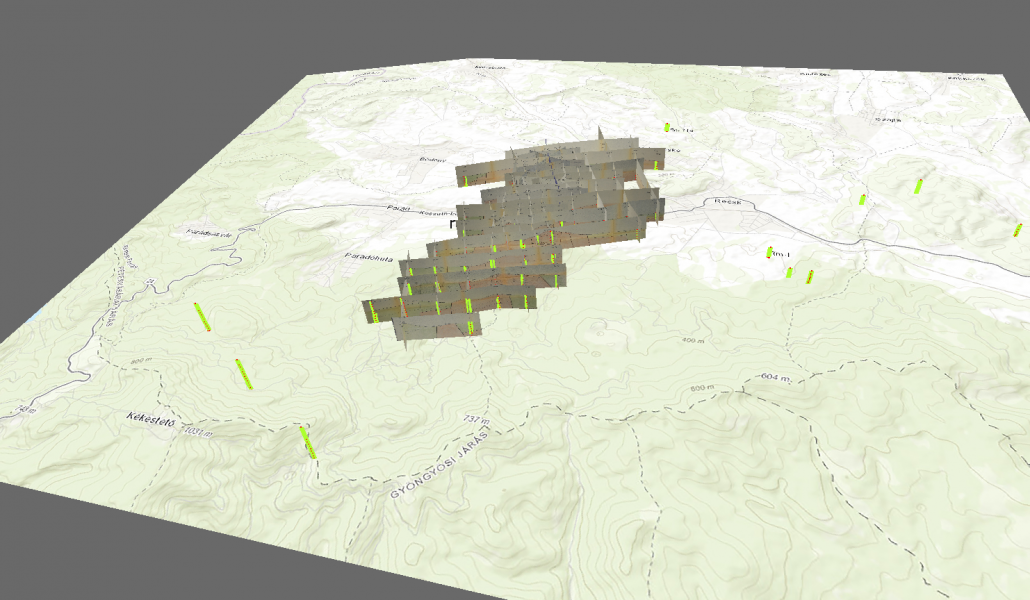Image resolution: width=1030 pixels, height=600 pixels.
Task: Select the Parádsasvár village label
Action: pyautogui.click(x=209, y=233)
